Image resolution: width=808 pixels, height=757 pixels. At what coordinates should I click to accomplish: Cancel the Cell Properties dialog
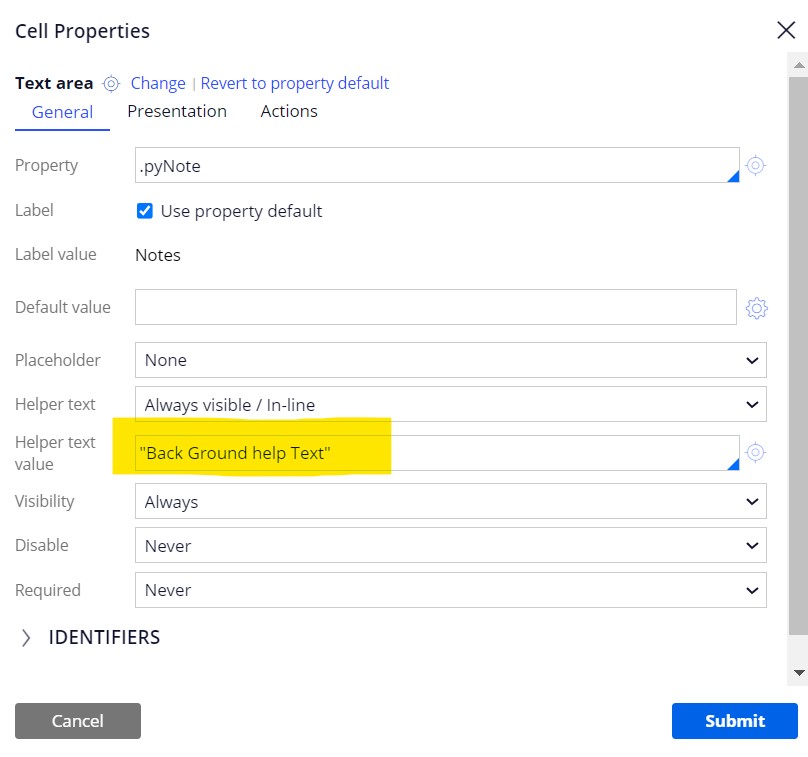coord(77,720)
